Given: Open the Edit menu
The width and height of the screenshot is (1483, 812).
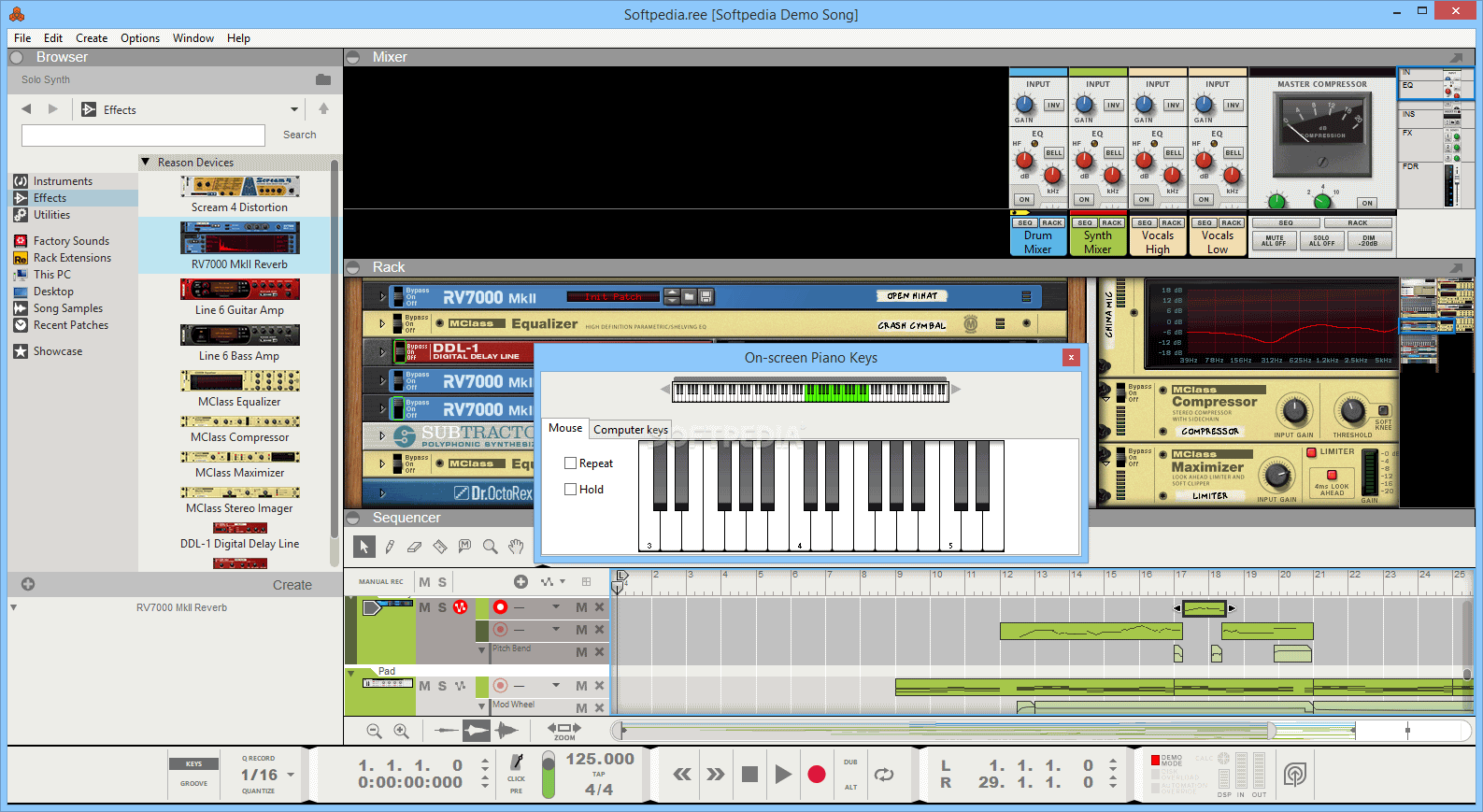Looking at the screenshot, I should [53, 38].
